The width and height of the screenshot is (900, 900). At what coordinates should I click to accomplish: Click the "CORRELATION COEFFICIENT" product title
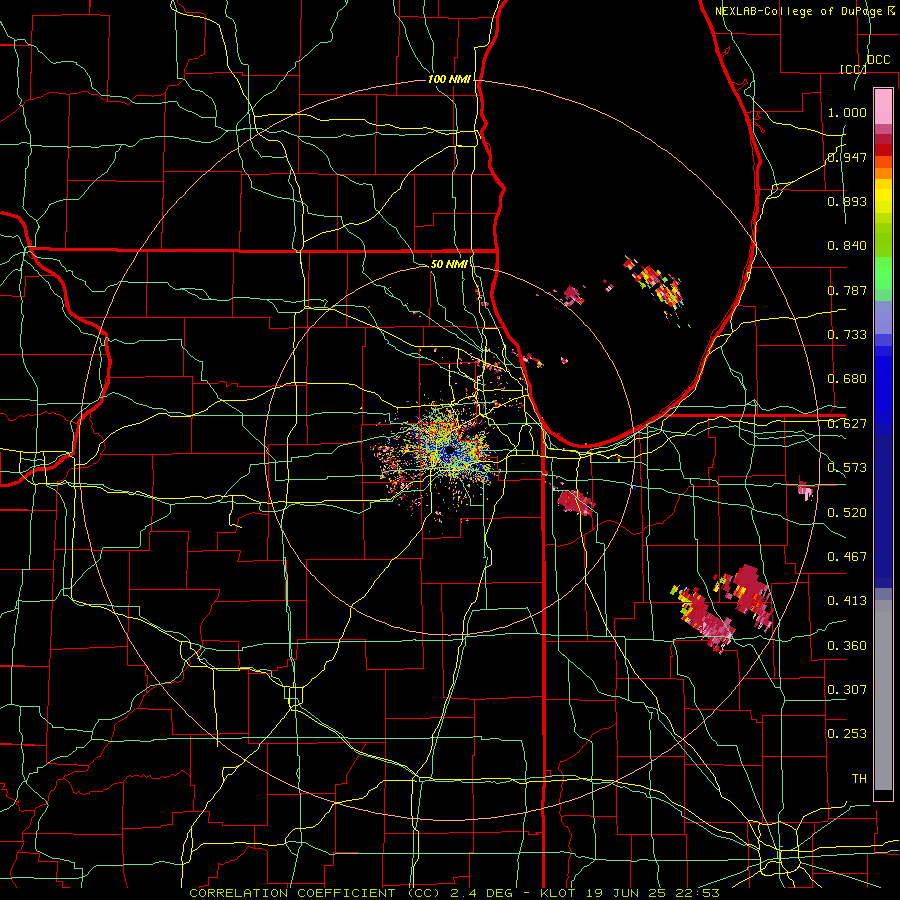(x=294, y=893)
